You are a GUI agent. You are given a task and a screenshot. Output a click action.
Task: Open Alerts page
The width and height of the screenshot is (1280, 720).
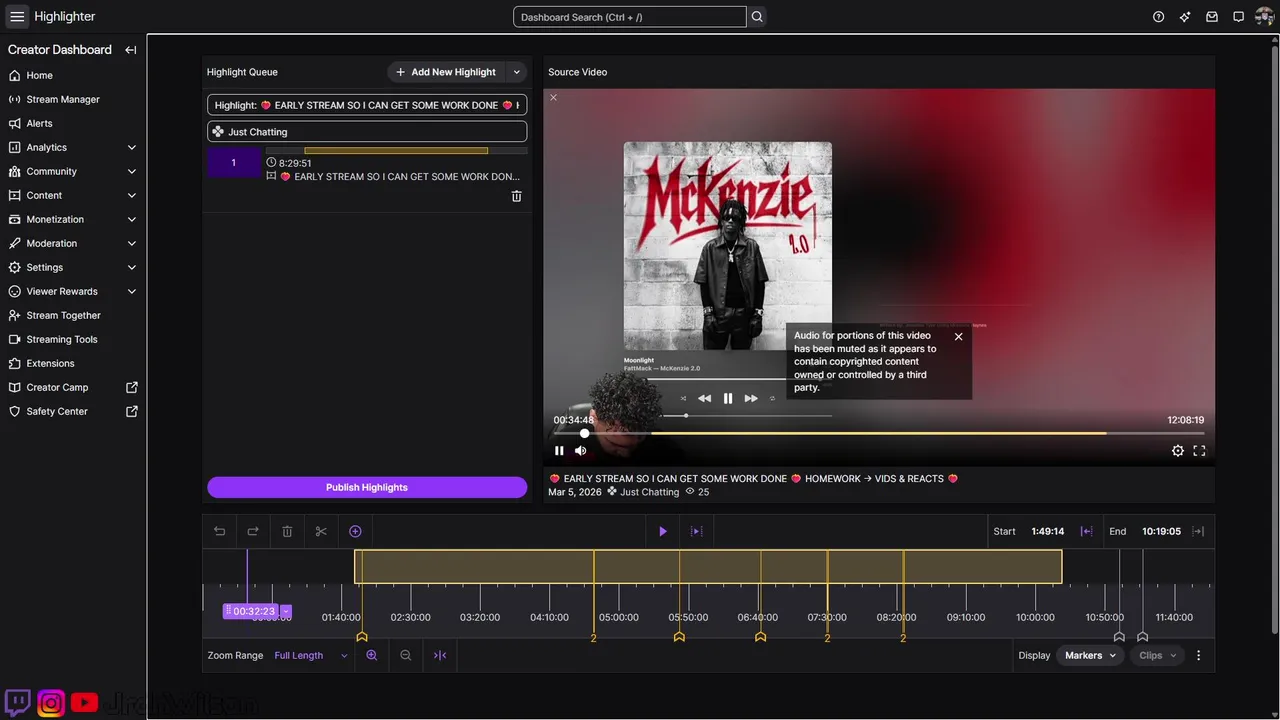pos(73,123)
